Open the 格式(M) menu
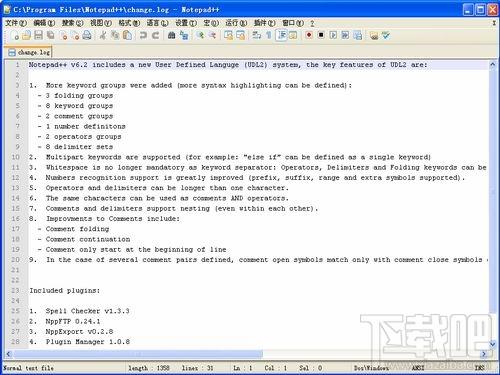The image size is (500, 375). 129,23
